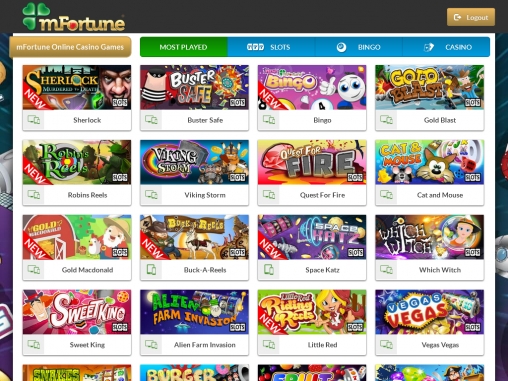Image resolution: width=508 pixels, height=381 pixels.
Task: Open the Cat and Mouse game thumbnail
Action: pos(429,162)
